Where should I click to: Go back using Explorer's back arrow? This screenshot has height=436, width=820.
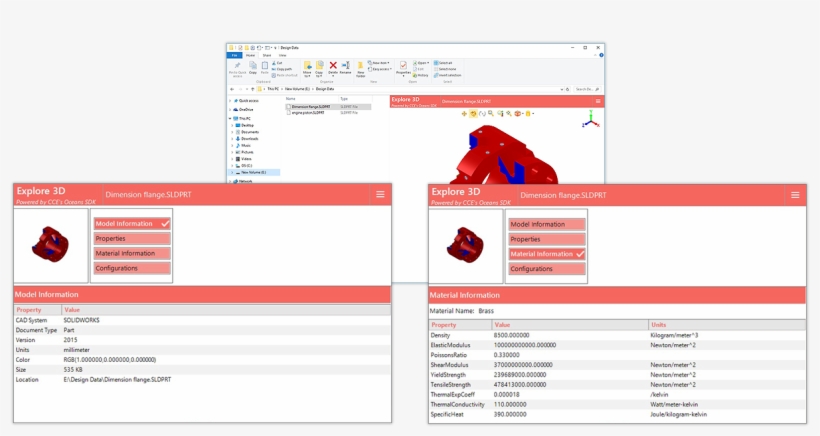(232, 89)
